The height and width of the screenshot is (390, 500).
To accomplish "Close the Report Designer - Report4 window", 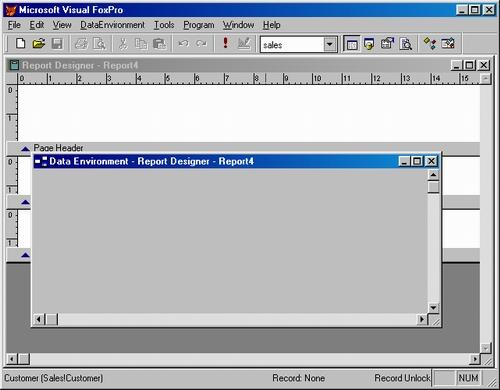I will [484, 65].
